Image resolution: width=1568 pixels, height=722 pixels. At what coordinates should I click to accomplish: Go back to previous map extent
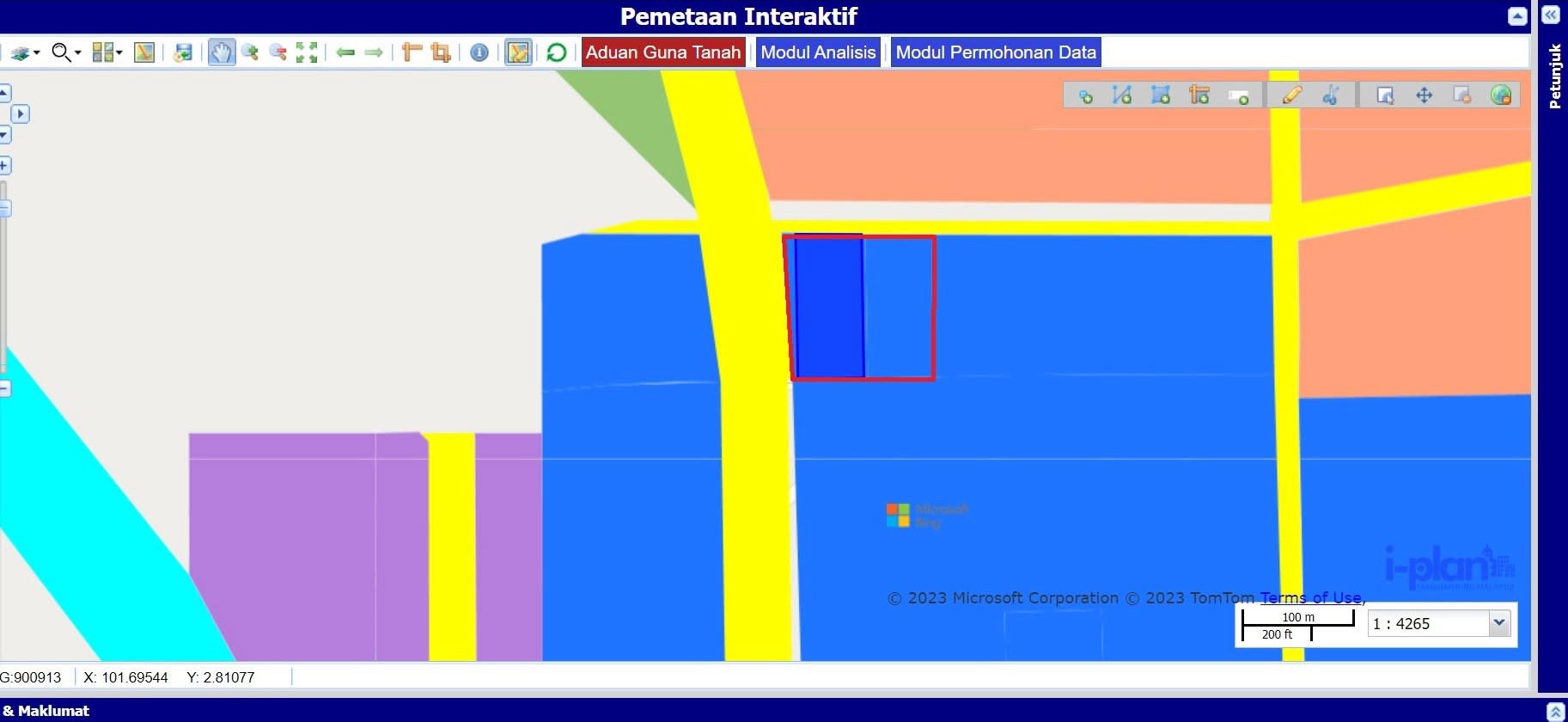point(345,52)
